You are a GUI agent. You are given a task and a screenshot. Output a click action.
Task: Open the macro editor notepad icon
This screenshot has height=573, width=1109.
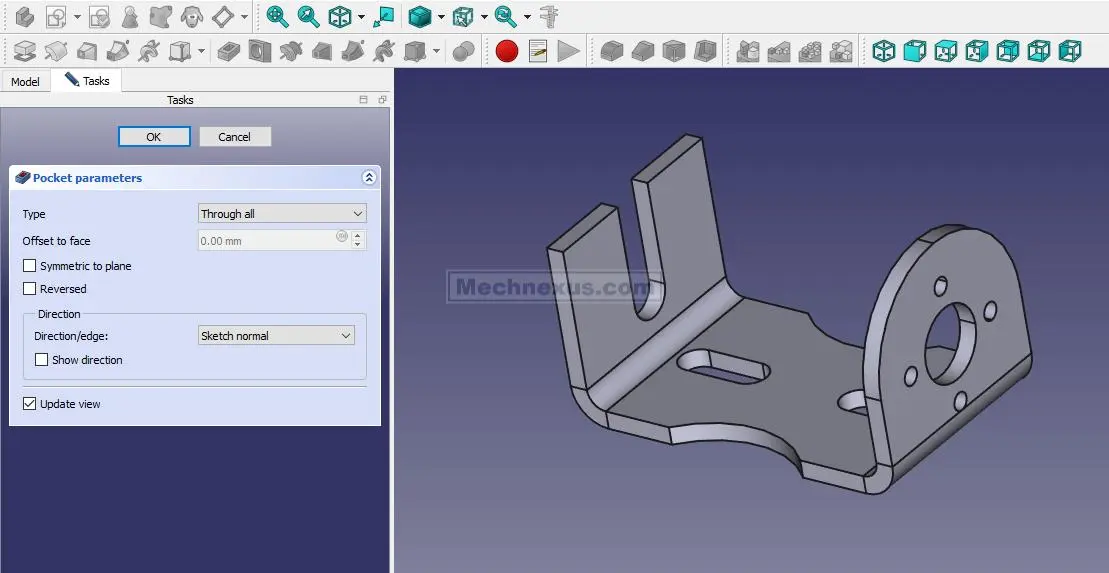[538, 51]
